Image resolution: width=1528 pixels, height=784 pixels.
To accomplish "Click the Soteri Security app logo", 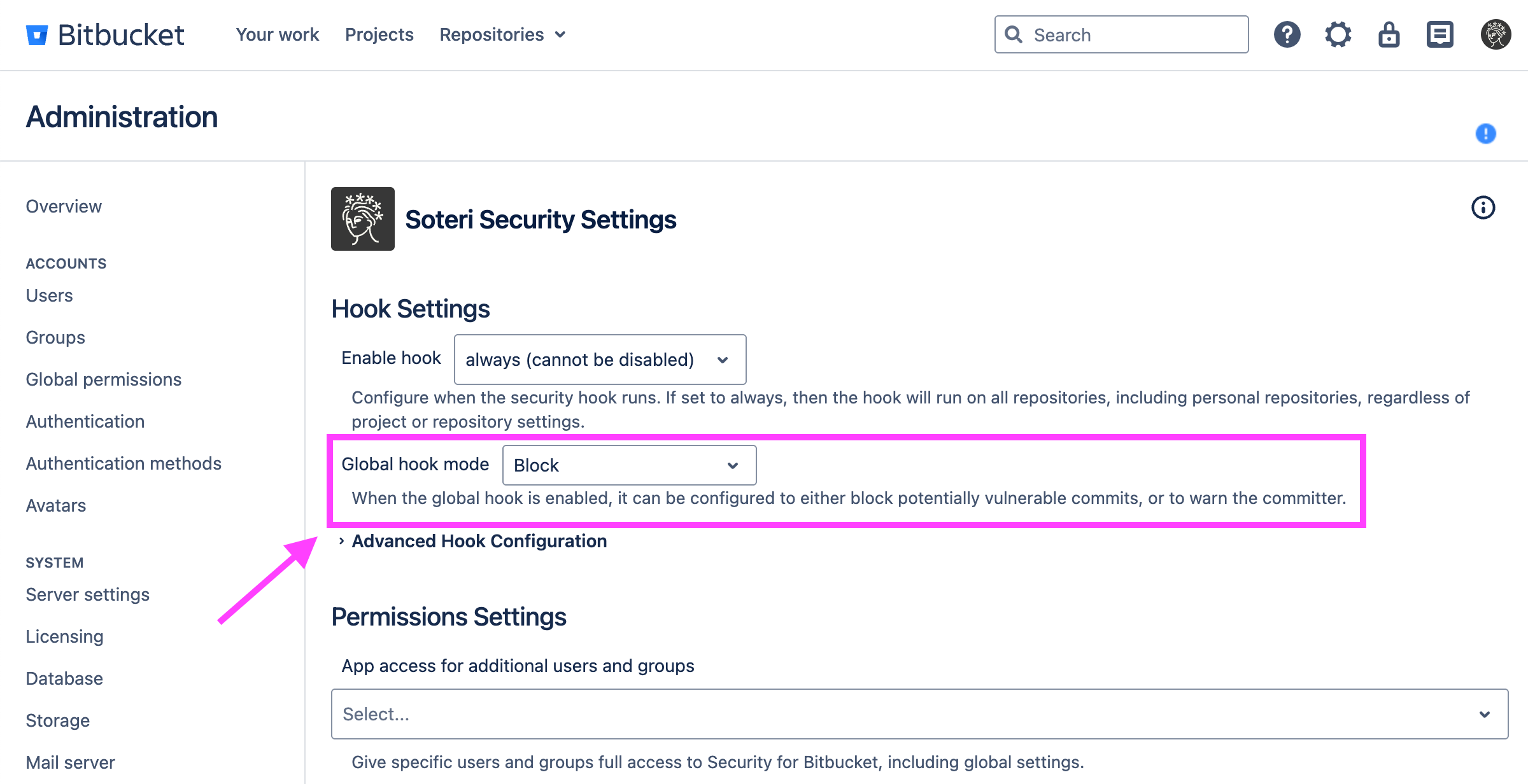I will (x=362, y=219).
